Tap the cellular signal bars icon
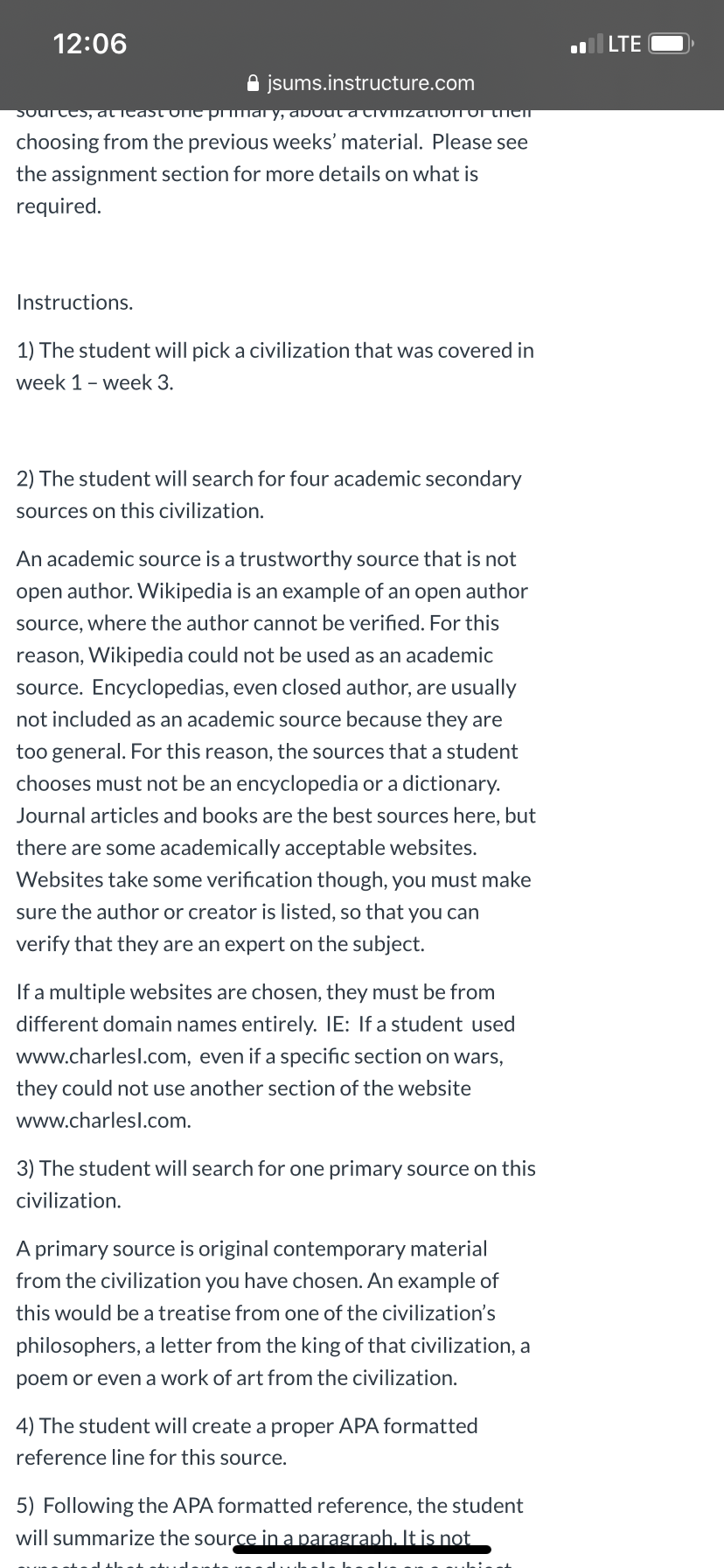Viewport: 724px width, 1568px height. click(586, 44)
